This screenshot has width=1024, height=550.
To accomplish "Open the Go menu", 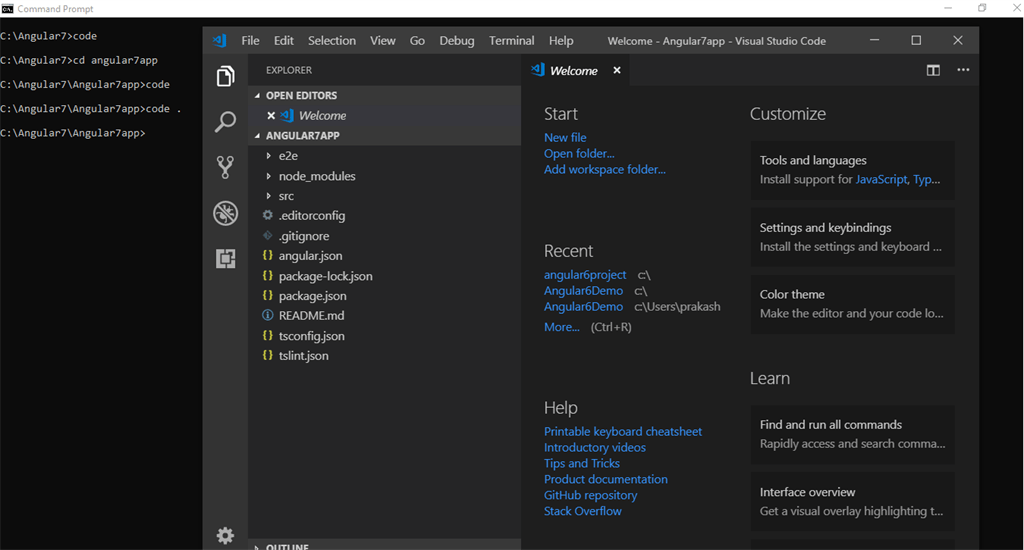I will 417,40.
